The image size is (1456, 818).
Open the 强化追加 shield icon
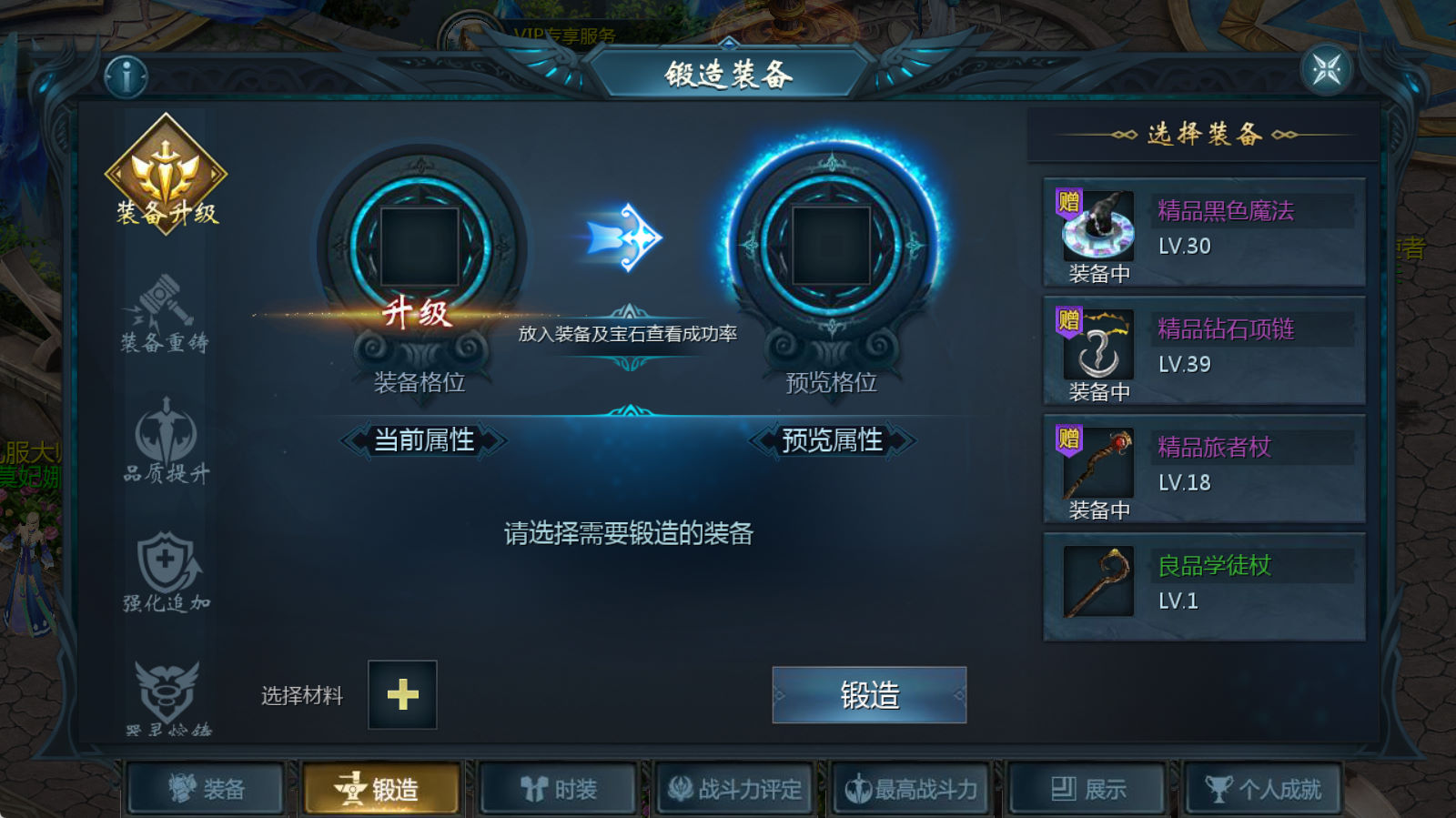[x=166, y=572]
